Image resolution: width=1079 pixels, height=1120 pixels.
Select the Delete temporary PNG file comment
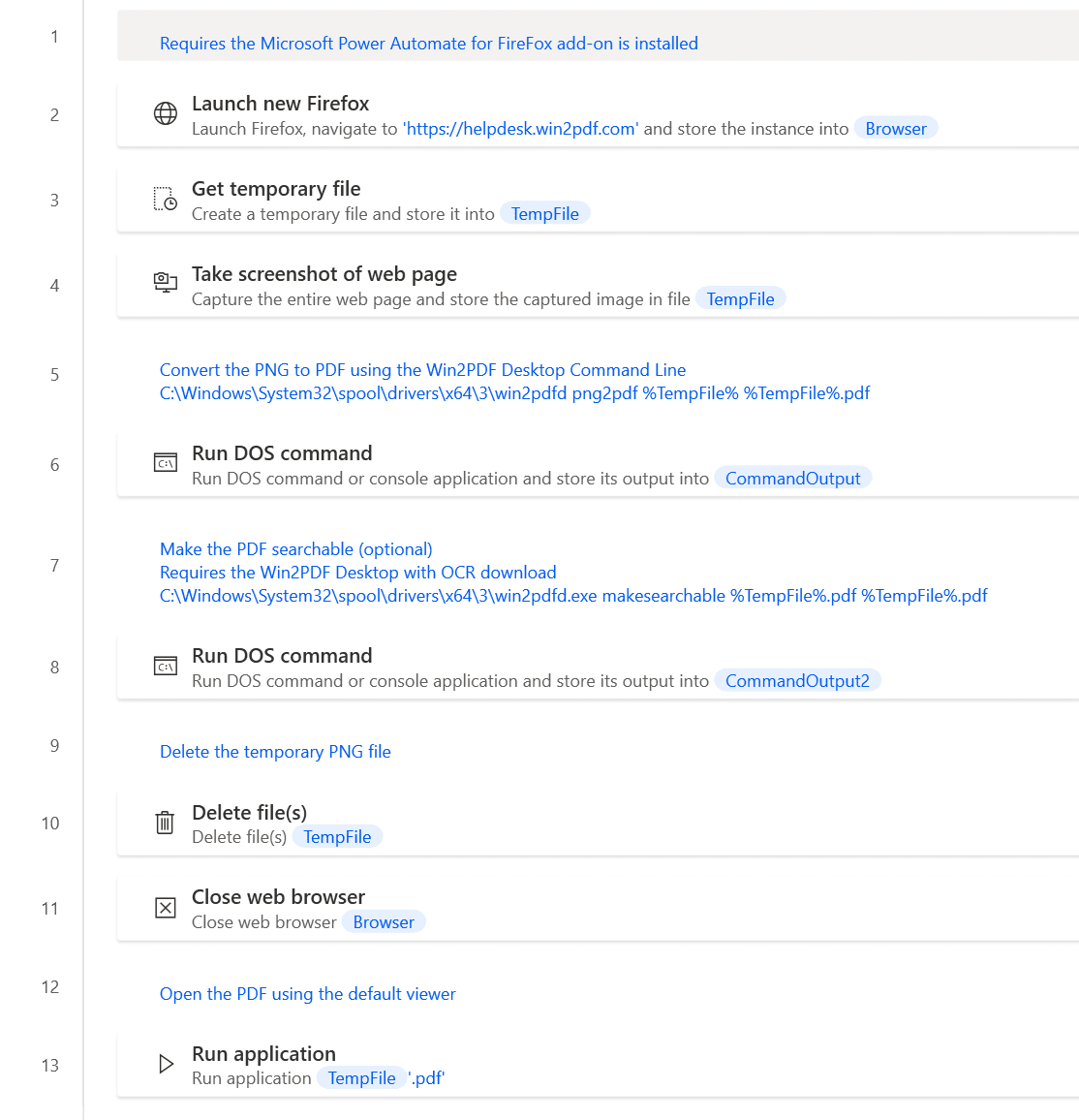(x=275, y=752)
